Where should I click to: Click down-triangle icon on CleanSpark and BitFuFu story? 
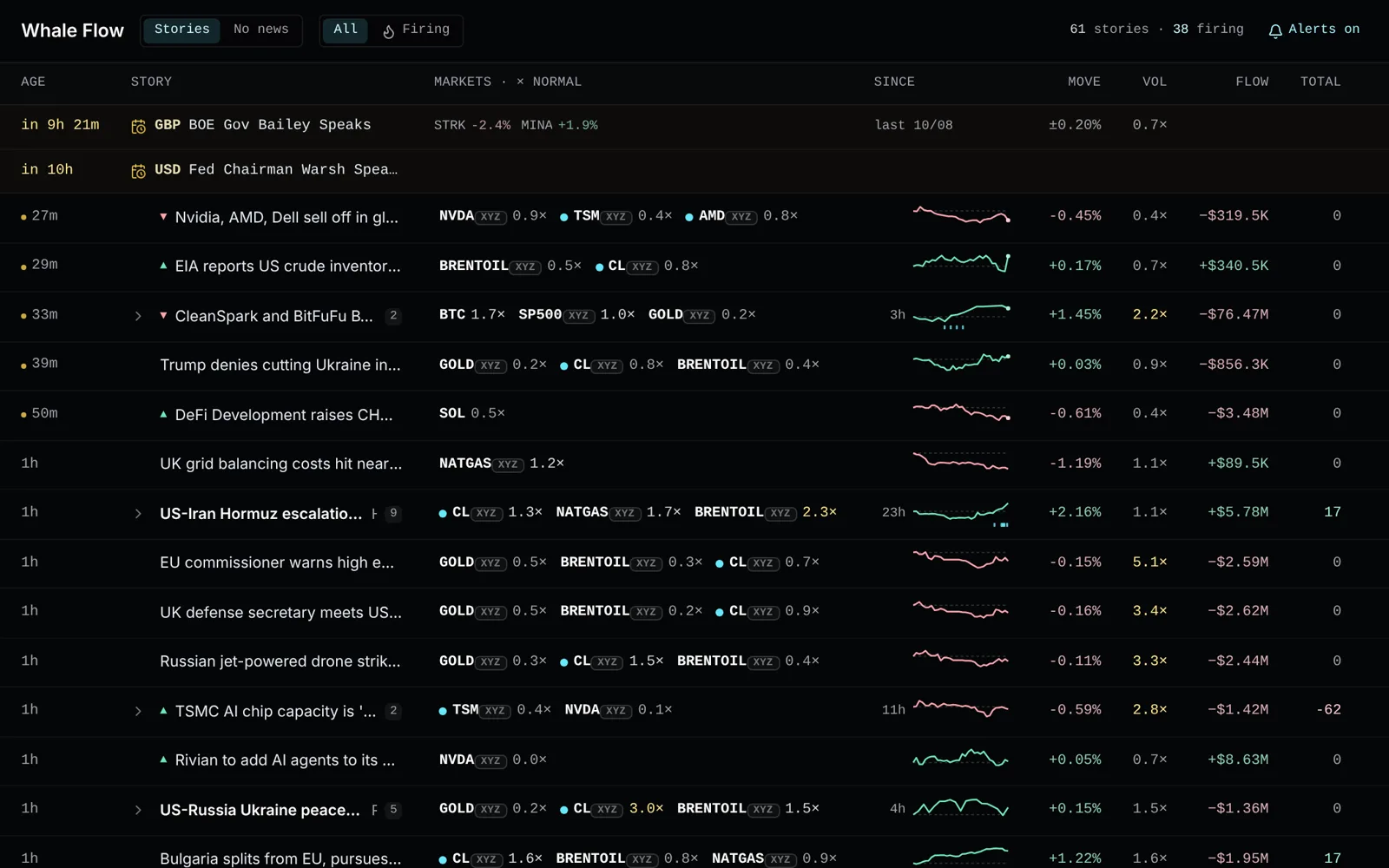pos(163,315)
